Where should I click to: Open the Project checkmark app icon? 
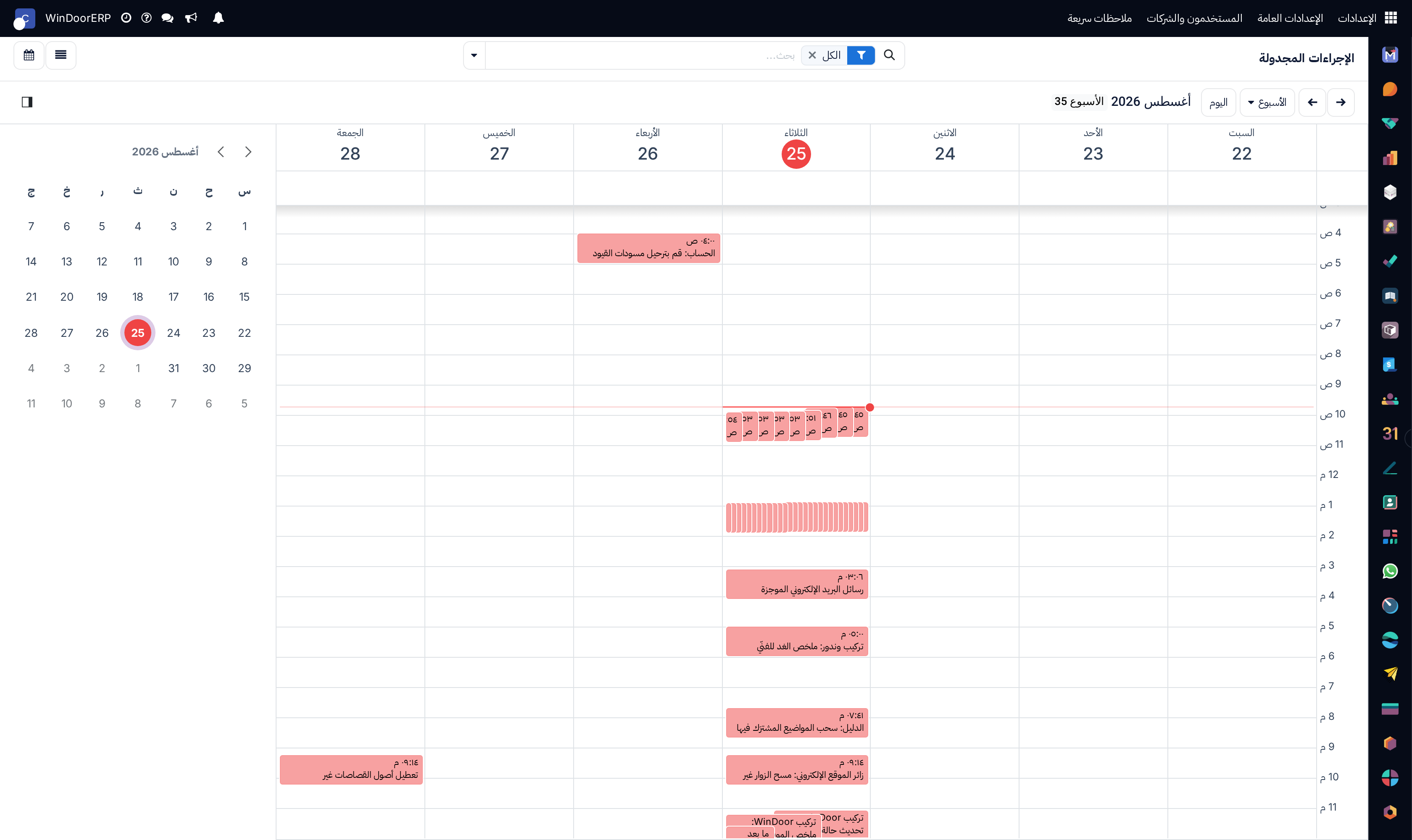coord(1390,261)
